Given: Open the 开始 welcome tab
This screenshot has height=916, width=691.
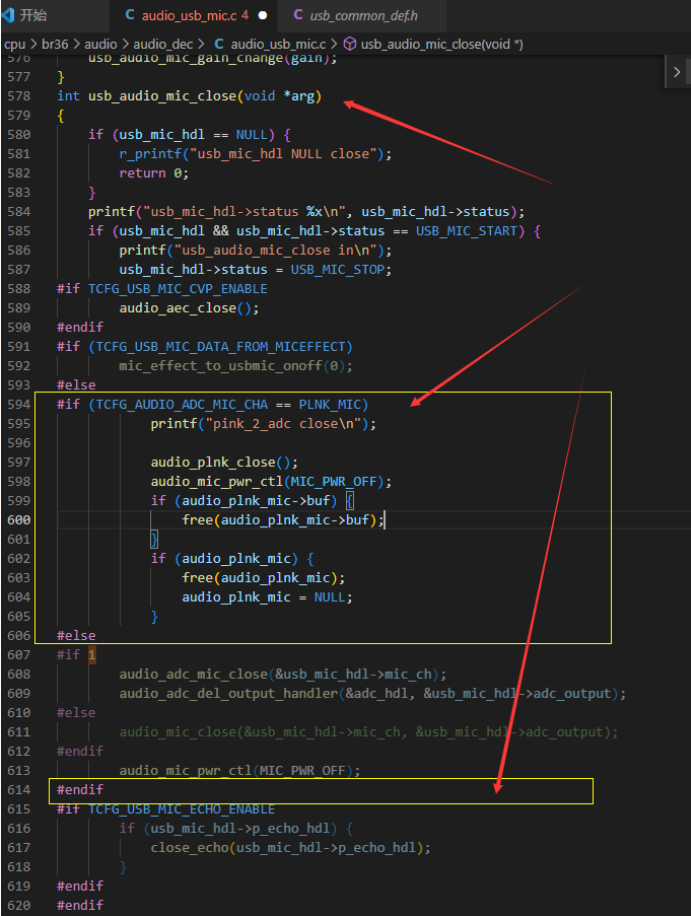Looking at the screenshot, I should click(x=34, y=15).
